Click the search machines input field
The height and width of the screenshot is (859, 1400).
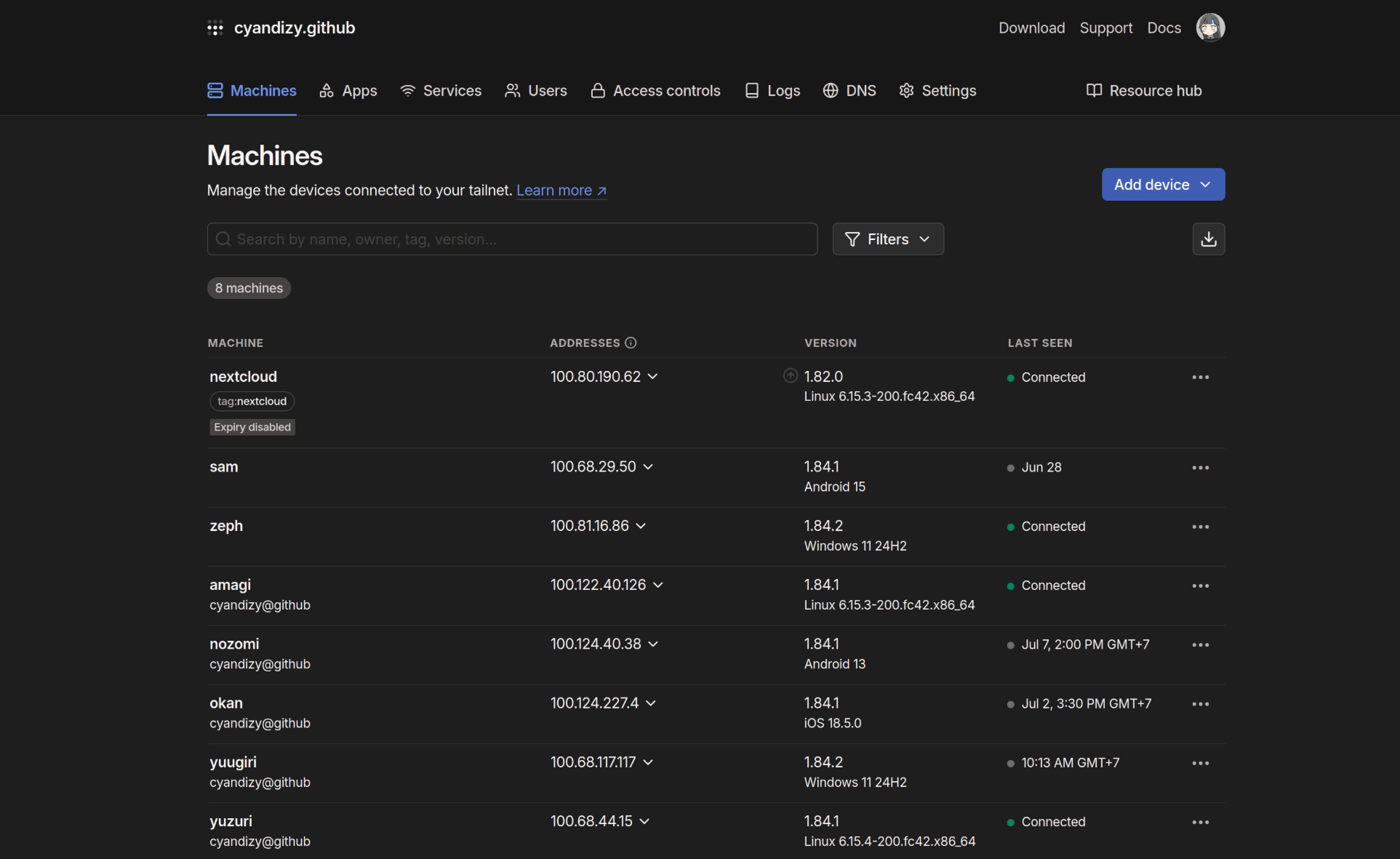click(512, 239)
